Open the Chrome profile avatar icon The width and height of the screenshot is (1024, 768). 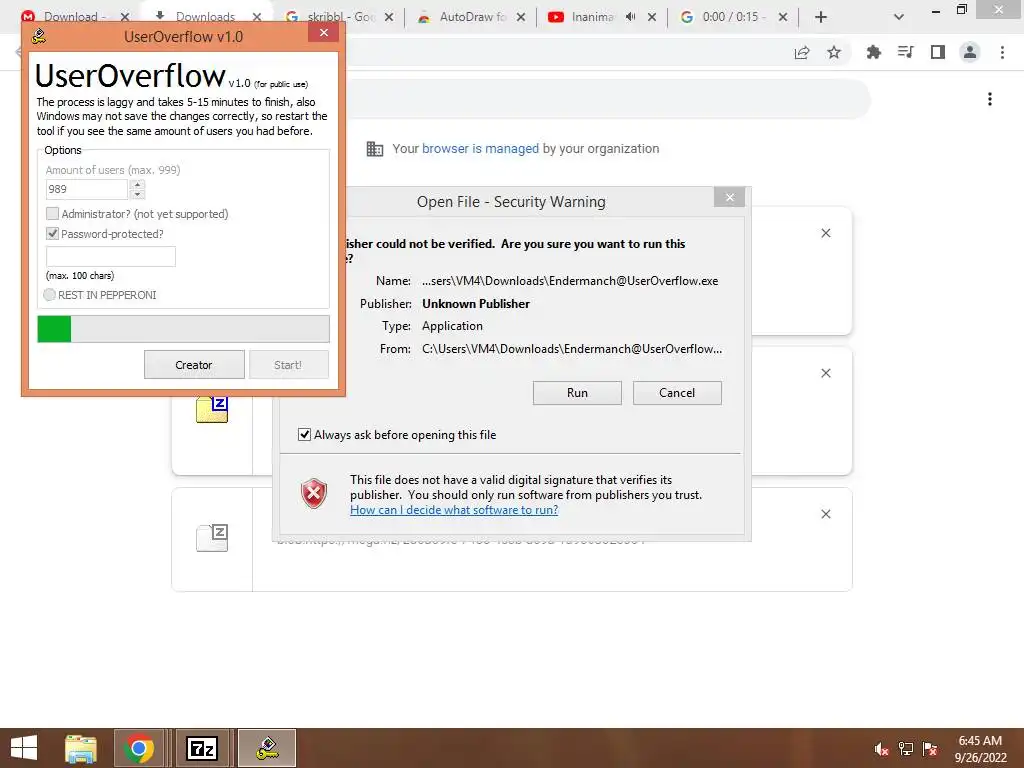point(970,52)
